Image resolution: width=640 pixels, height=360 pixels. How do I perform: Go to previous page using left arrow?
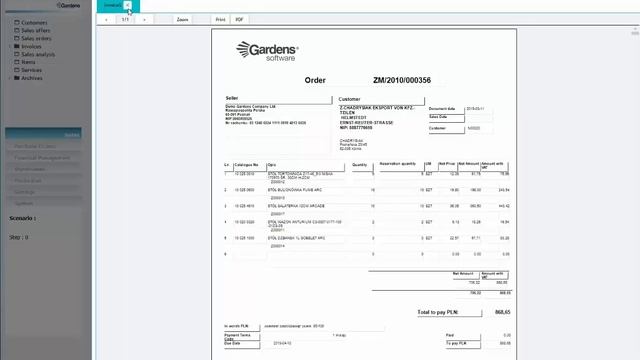pyautogui.click(x=106, y=20)
